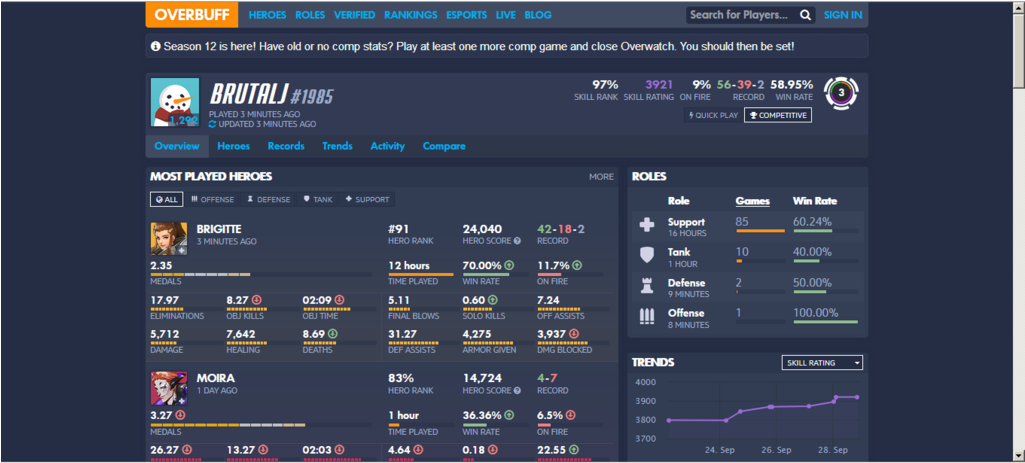Click the down arrow next to 3,937 dmg blocked
The height and width of the screenshot is (463, 1025).
[573, 334]
